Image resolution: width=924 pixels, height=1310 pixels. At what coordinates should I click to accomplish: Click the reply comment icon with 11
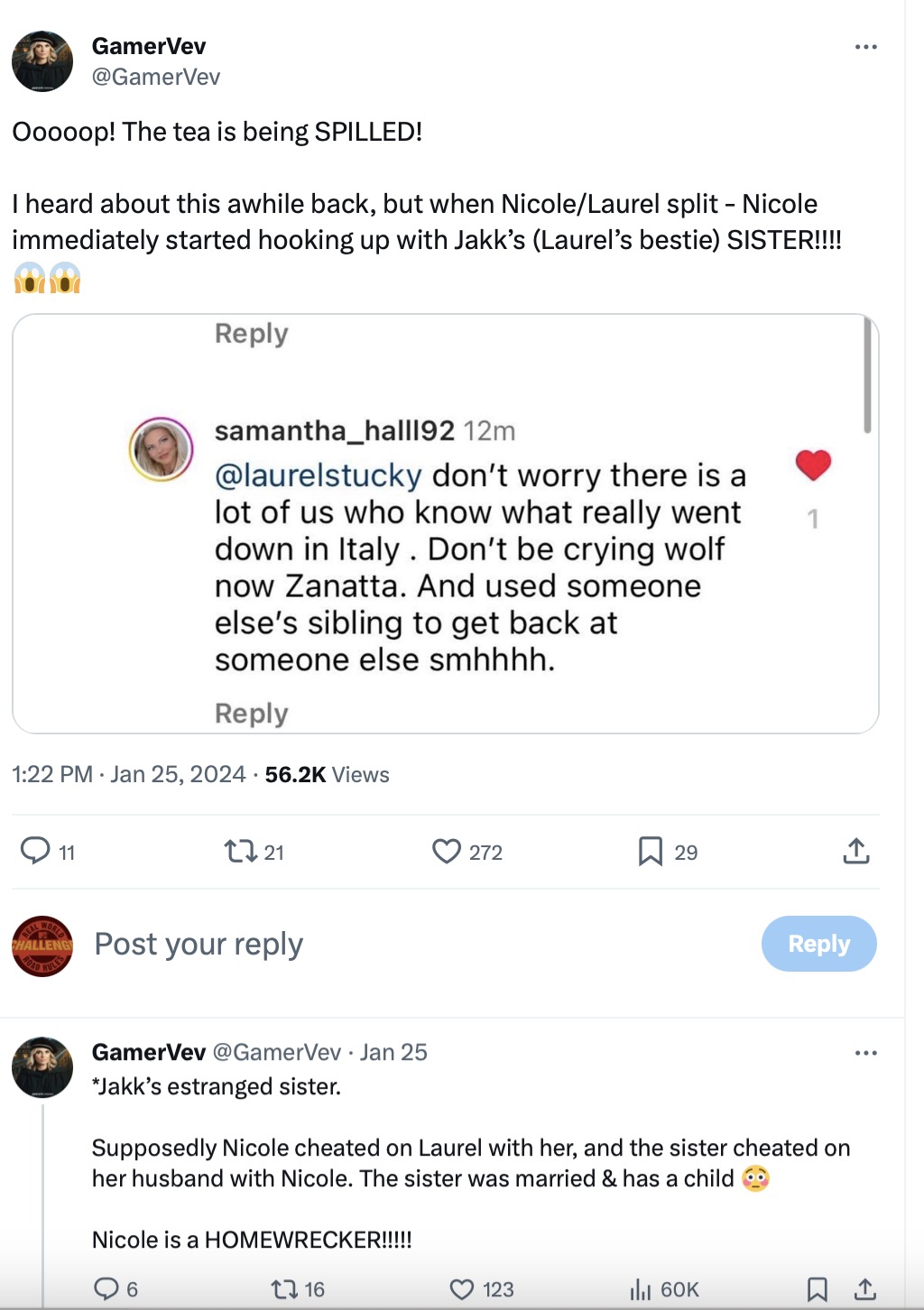[36, 851]
